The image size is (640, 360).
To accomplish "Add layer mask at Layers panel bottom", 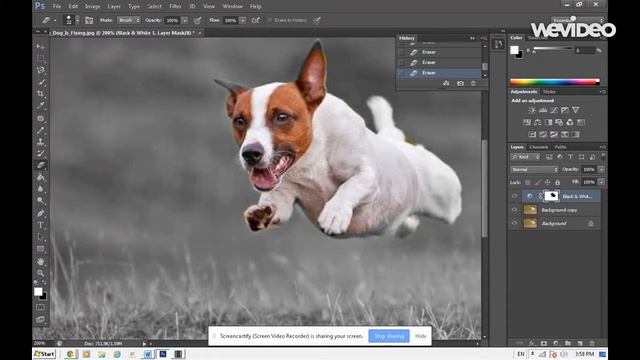I will click(544, 343).
